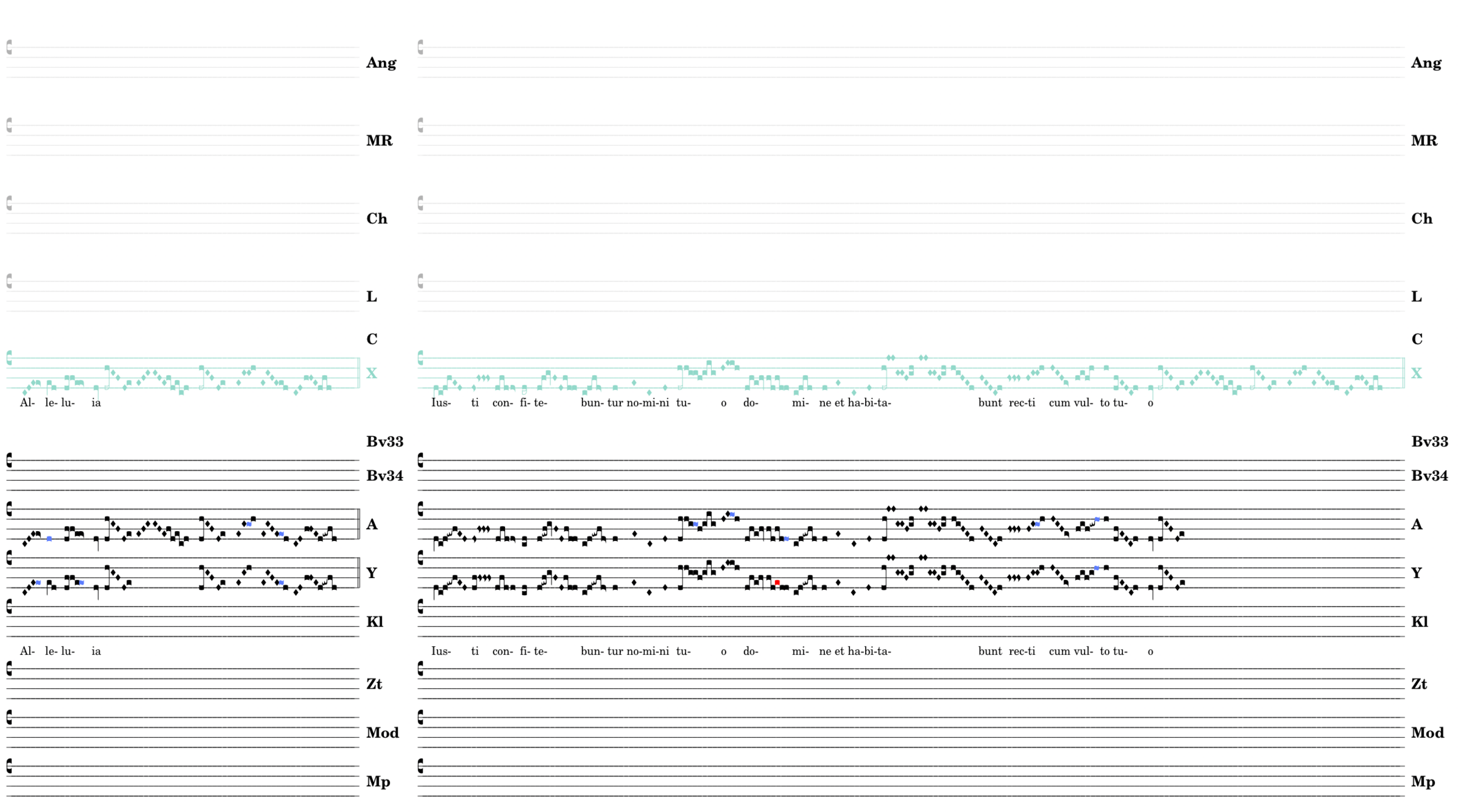Click the red square note in the Y staff
This screenshot has height=812, width=1458.
(x=777, y=582)
